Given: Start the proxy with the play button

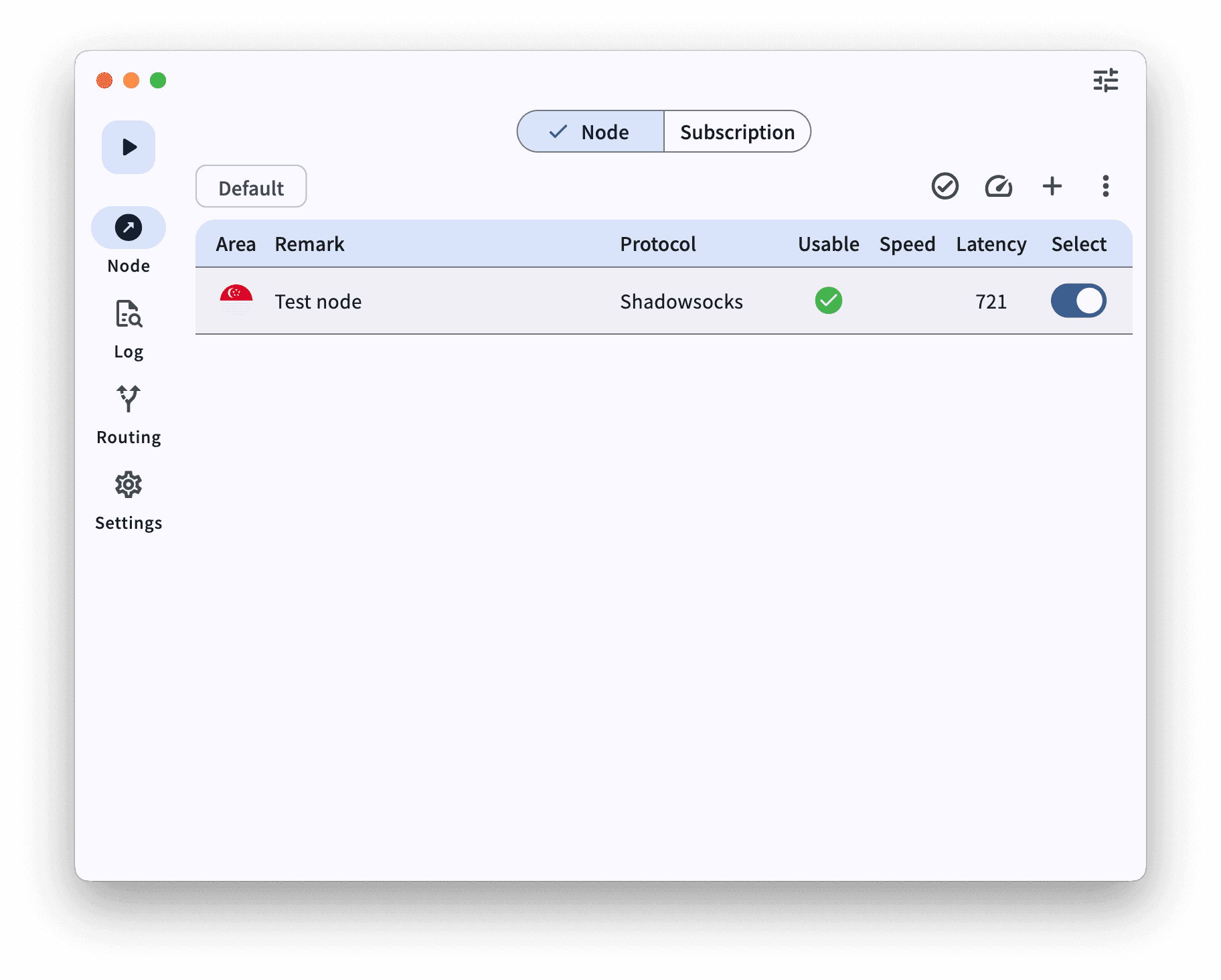Looking at the screenshot, I should 129,147.
